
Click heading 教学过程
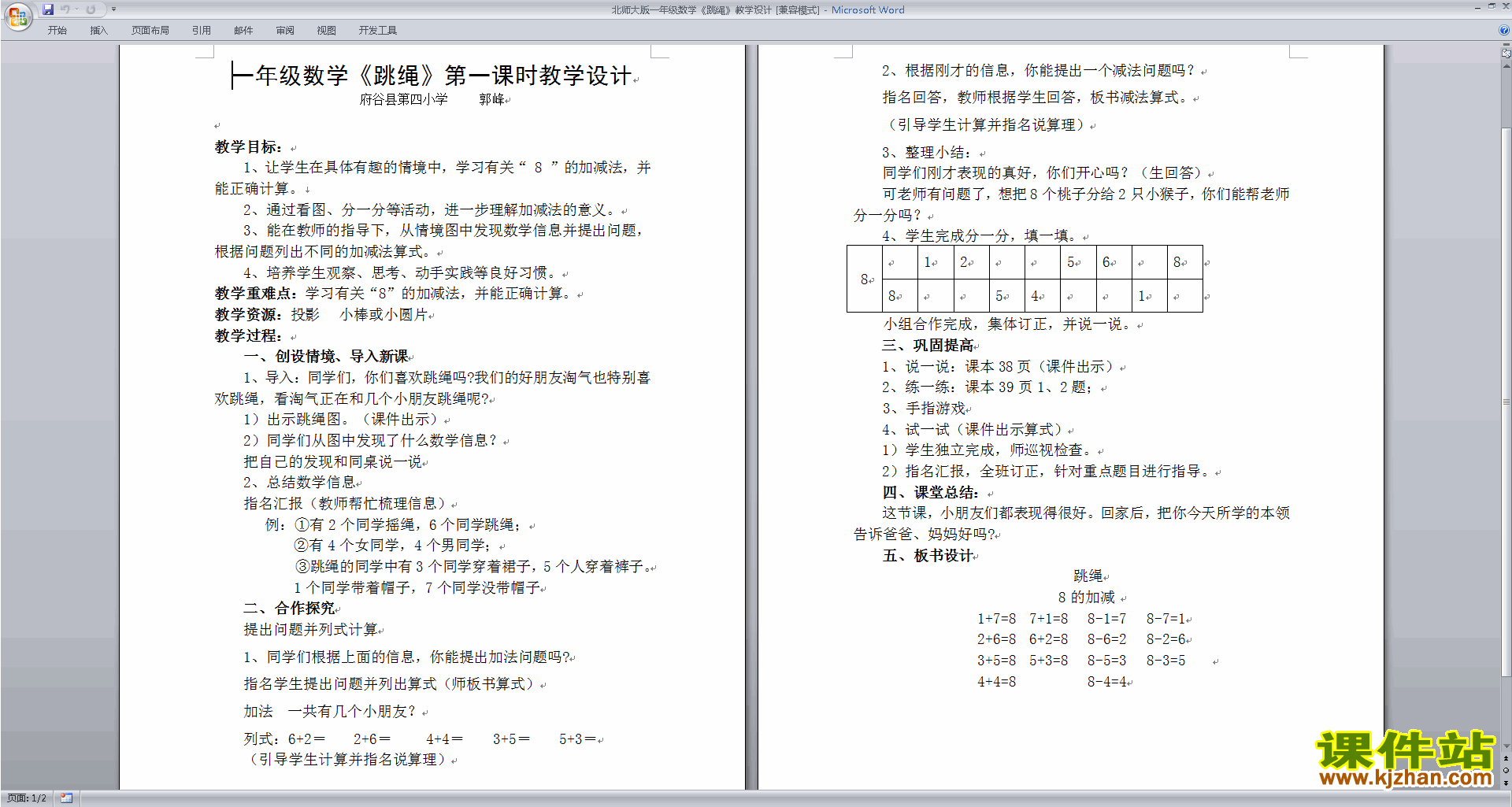(248, 336)
